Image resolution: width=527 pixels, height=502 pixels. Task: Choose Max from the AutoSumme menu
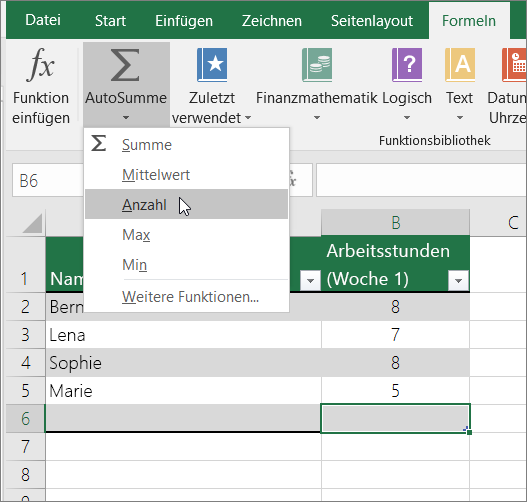pos(186,235)
